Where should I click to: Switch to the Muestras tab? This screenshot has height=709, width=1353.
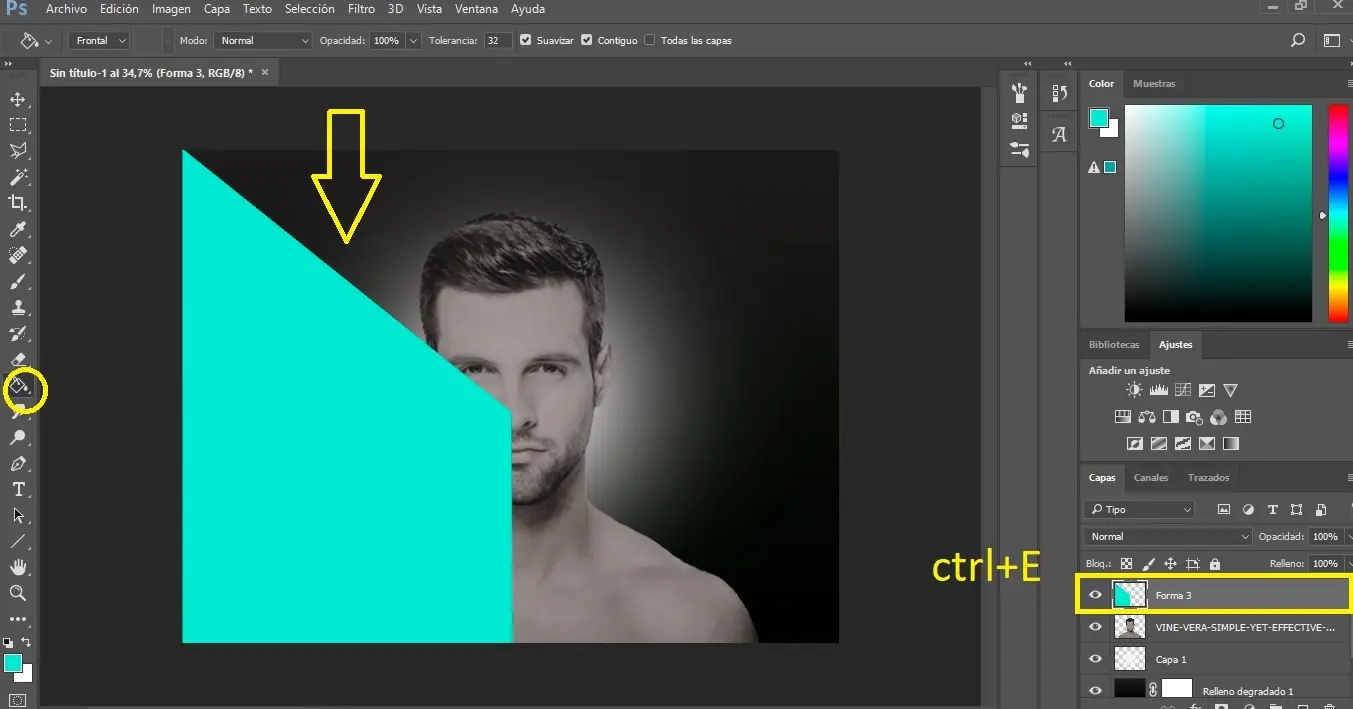tap(1154, 84)
